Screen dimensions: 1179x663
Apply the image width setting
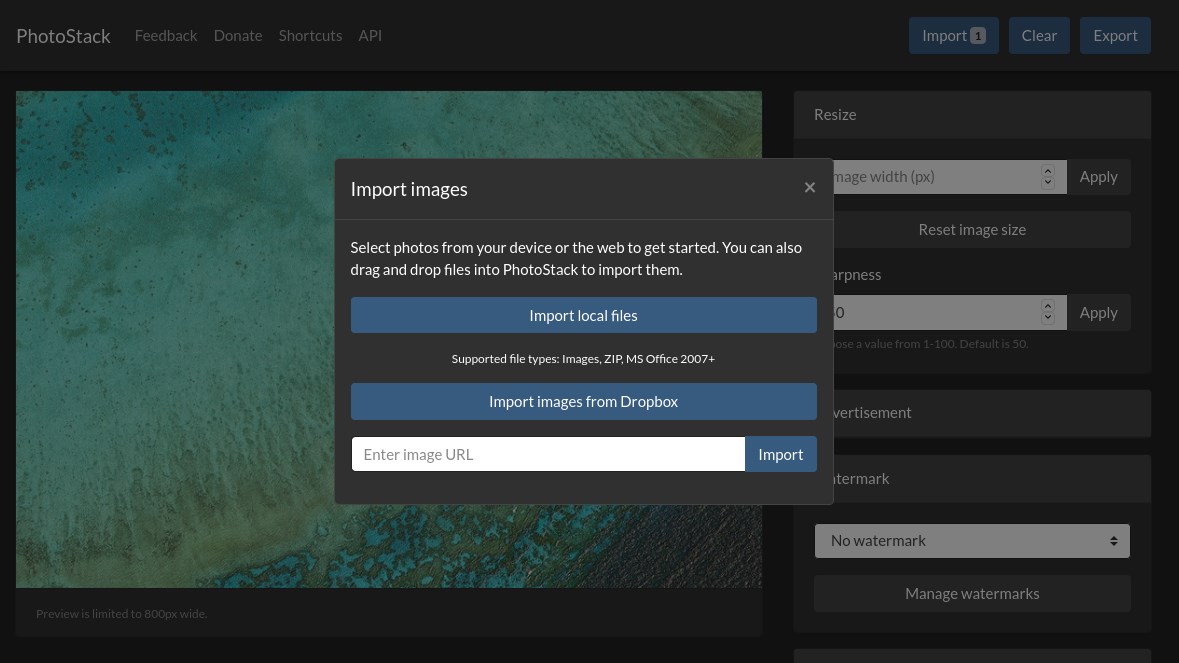click(1099, 177)
